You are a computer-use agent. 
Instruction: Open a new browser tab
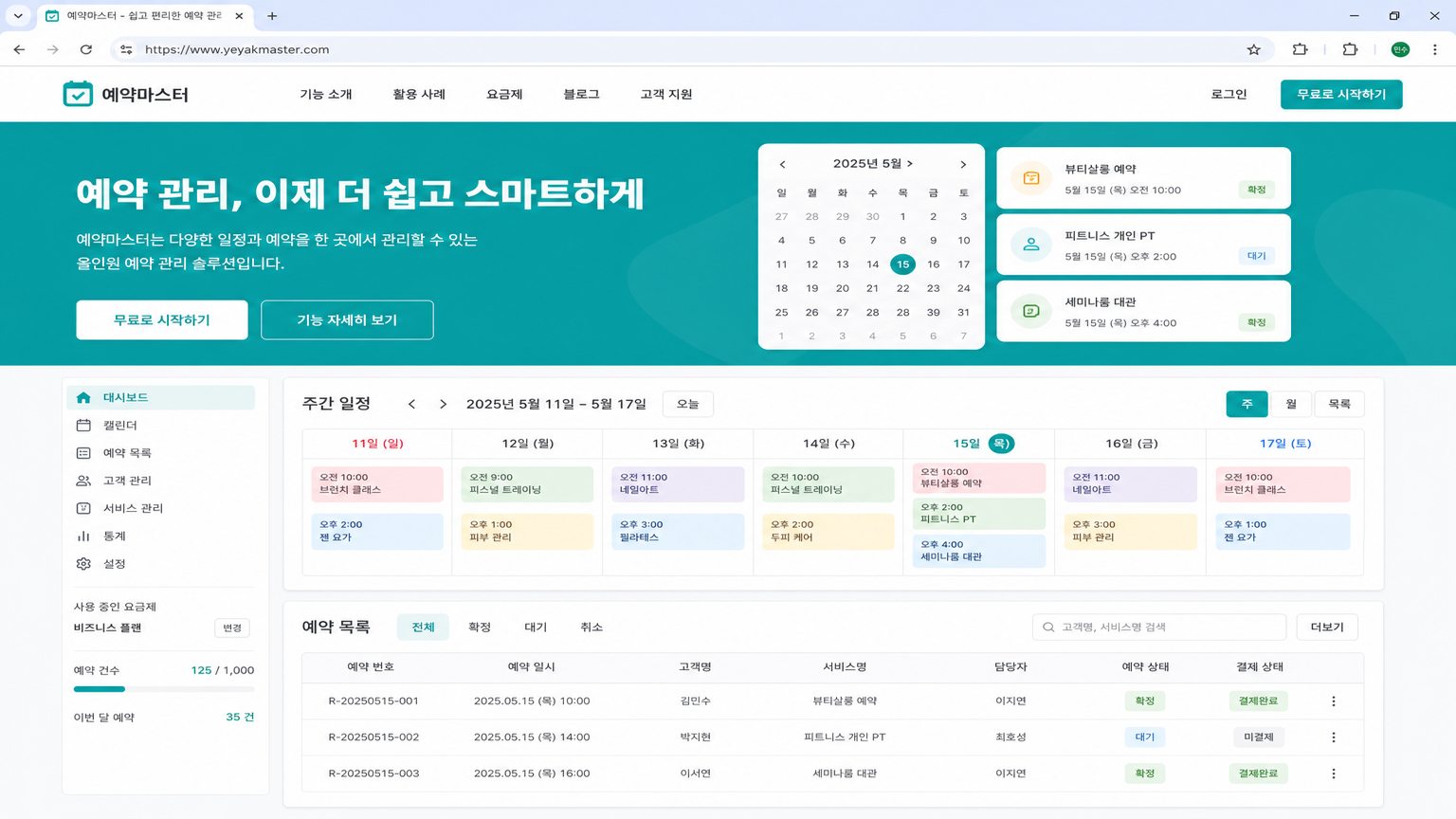pyautogui.click(x=272, y=16)
